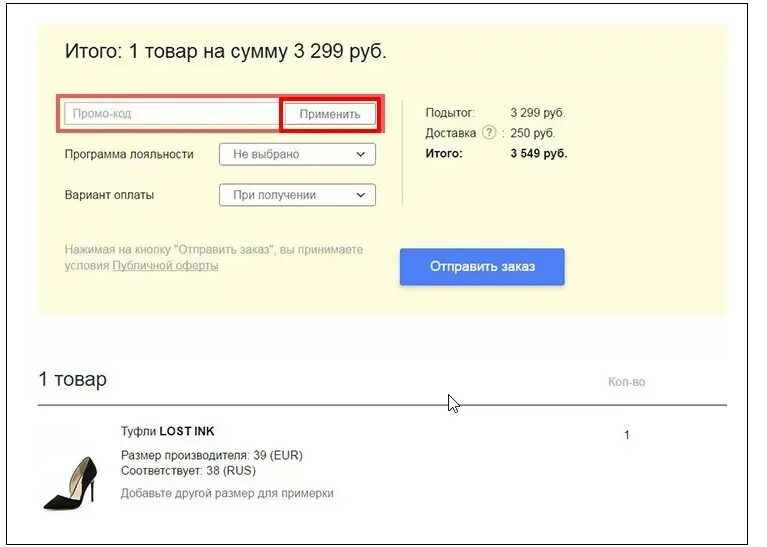Open the Публичной оферты link
767x547 pixels.
pos(165,266)
